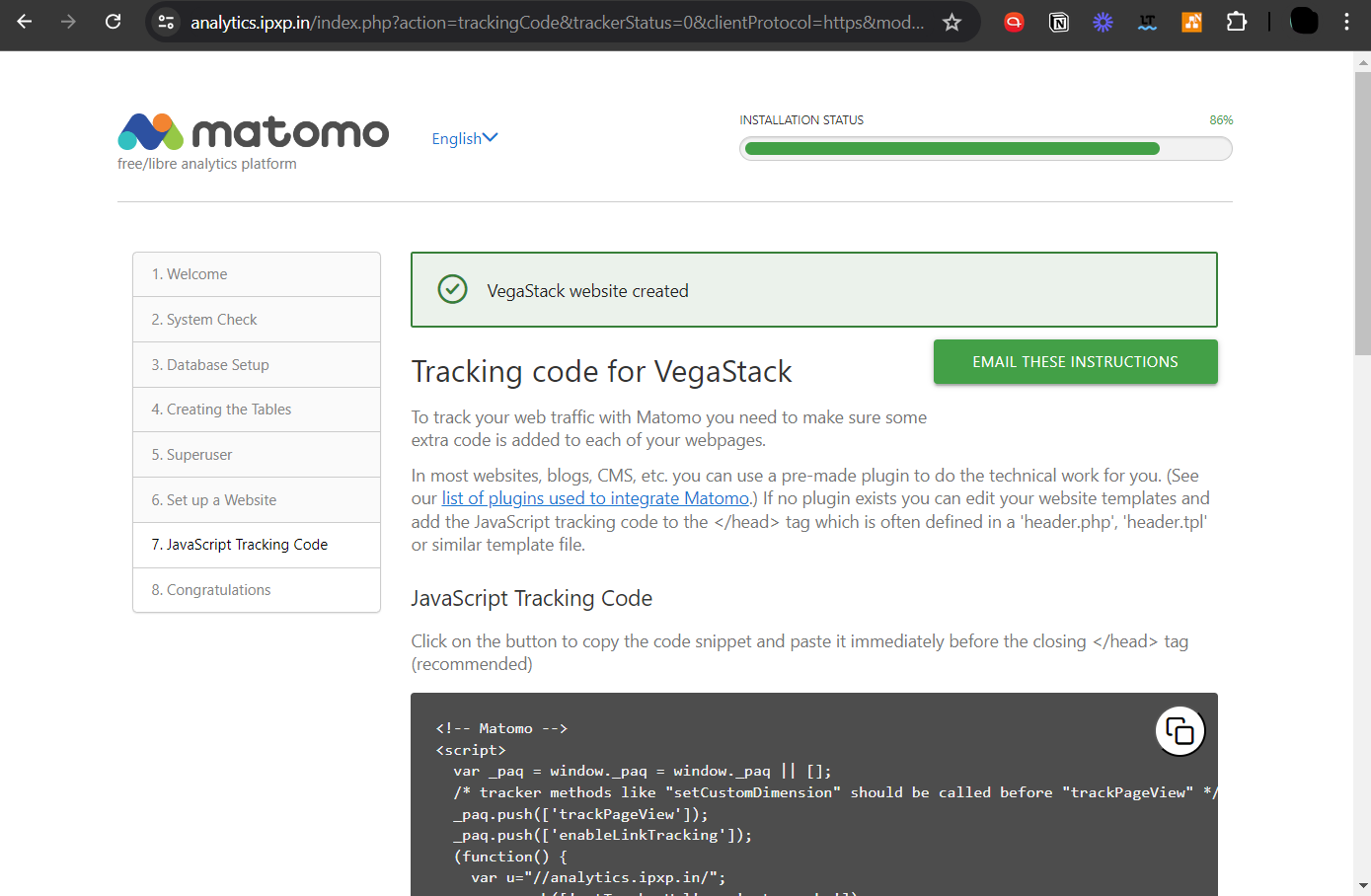This screenshot has height=896, width=1371.
Task: Open the Notion extension icon
Action: [1059, 22]
